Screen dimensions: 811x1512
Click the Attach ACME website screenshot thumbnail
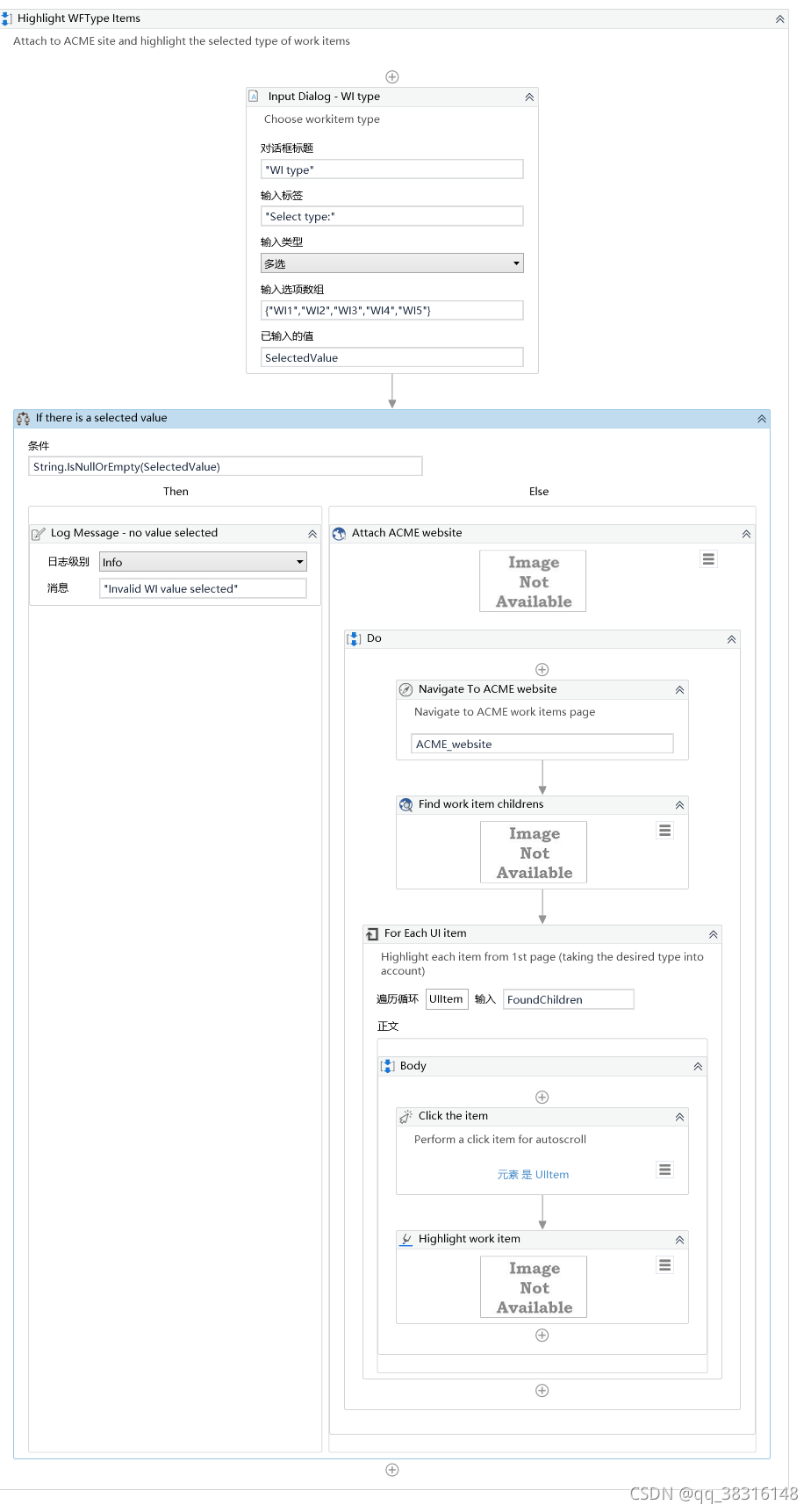click(533, 580)
